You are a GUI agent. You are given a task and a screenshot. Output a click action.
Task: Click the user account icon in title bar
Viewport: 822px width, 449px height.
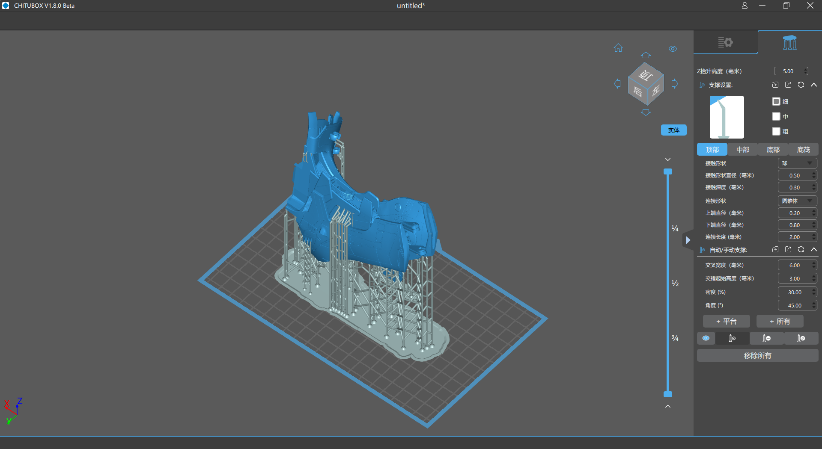click(745, 6)
